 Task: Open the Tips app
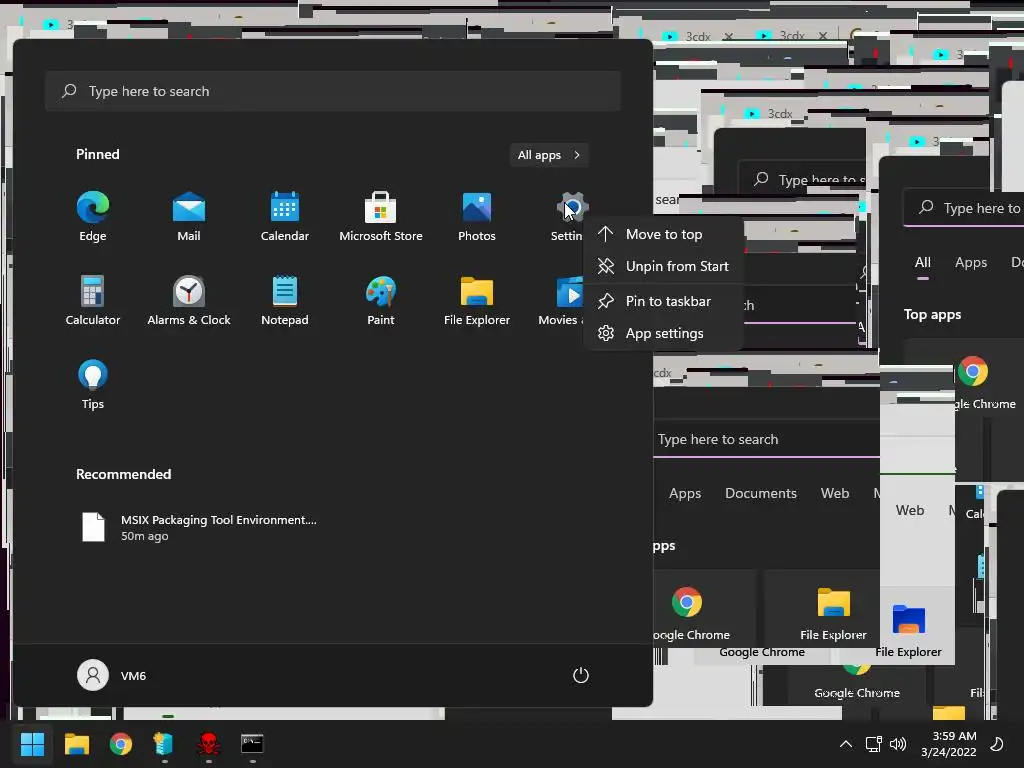pos(93,385)
